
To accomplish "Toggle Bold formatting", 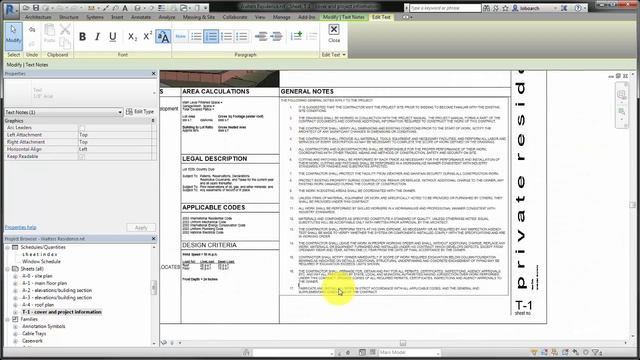I will (x=82, y=36).
